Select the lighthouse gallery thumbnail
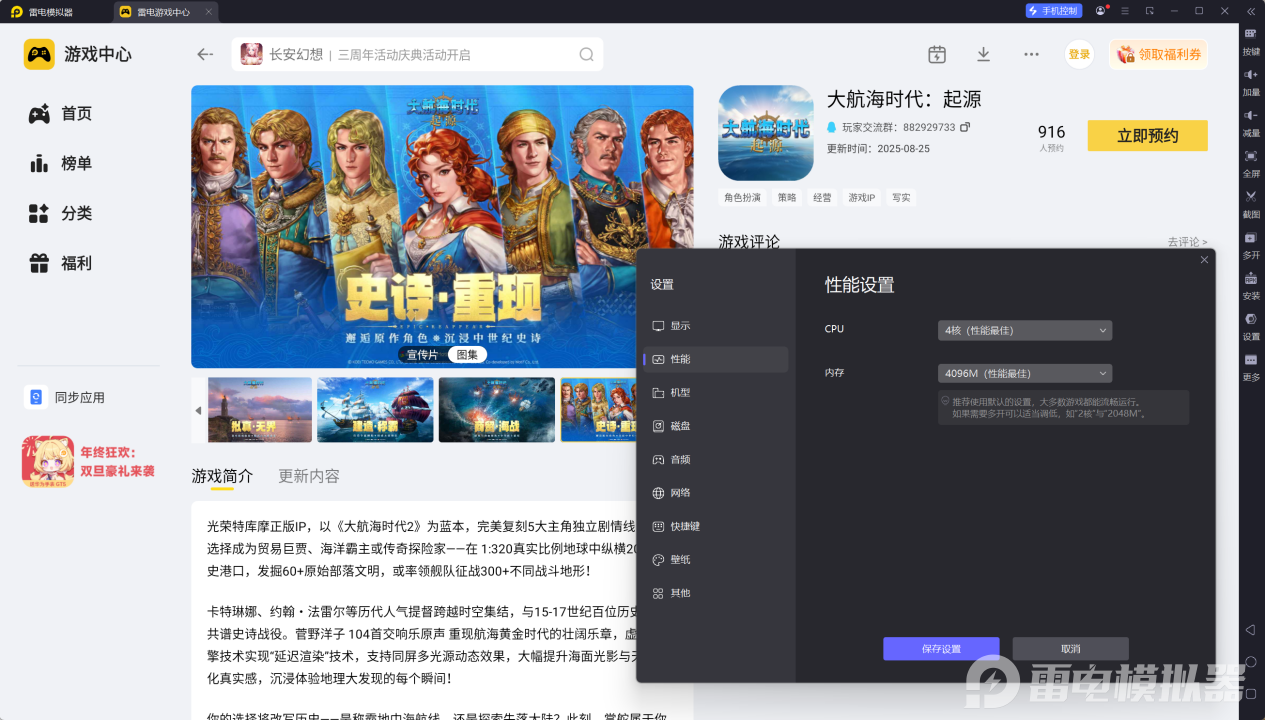The height and width of the screenshot is (720, 1265). pos(260,410)
